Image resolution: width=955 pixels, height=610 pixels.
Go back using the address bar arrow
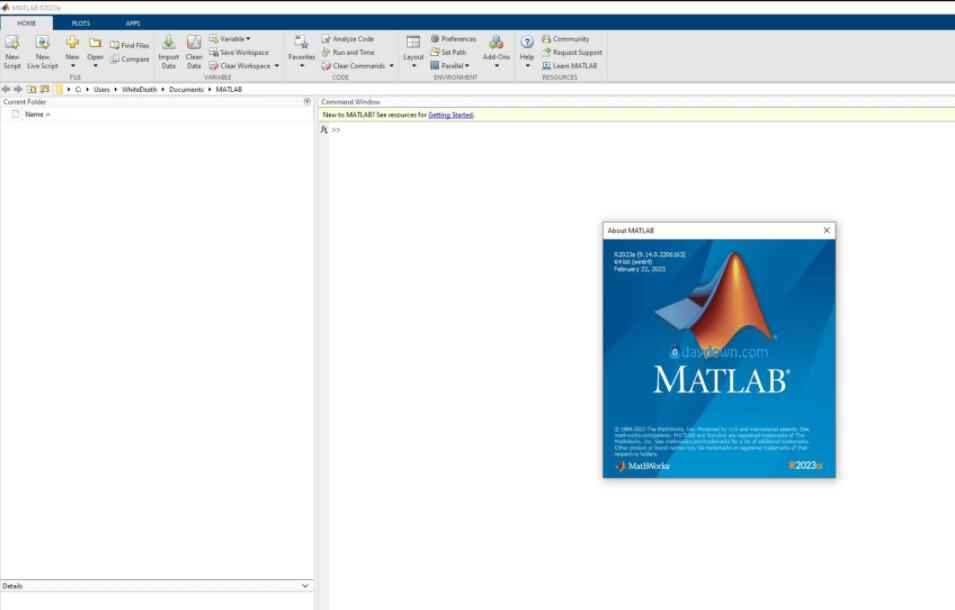tap(6, 89)
